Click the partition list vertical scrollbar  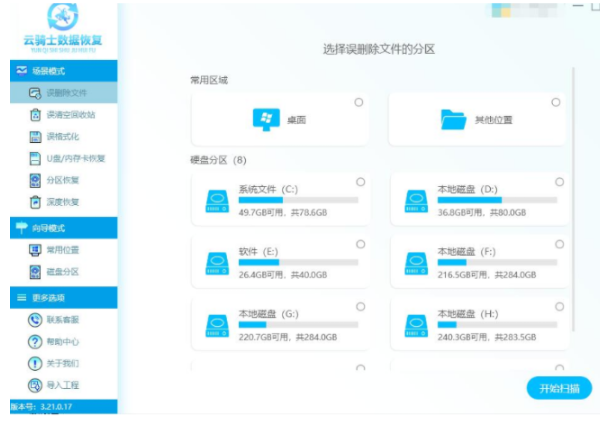click(x=574, y=200)
